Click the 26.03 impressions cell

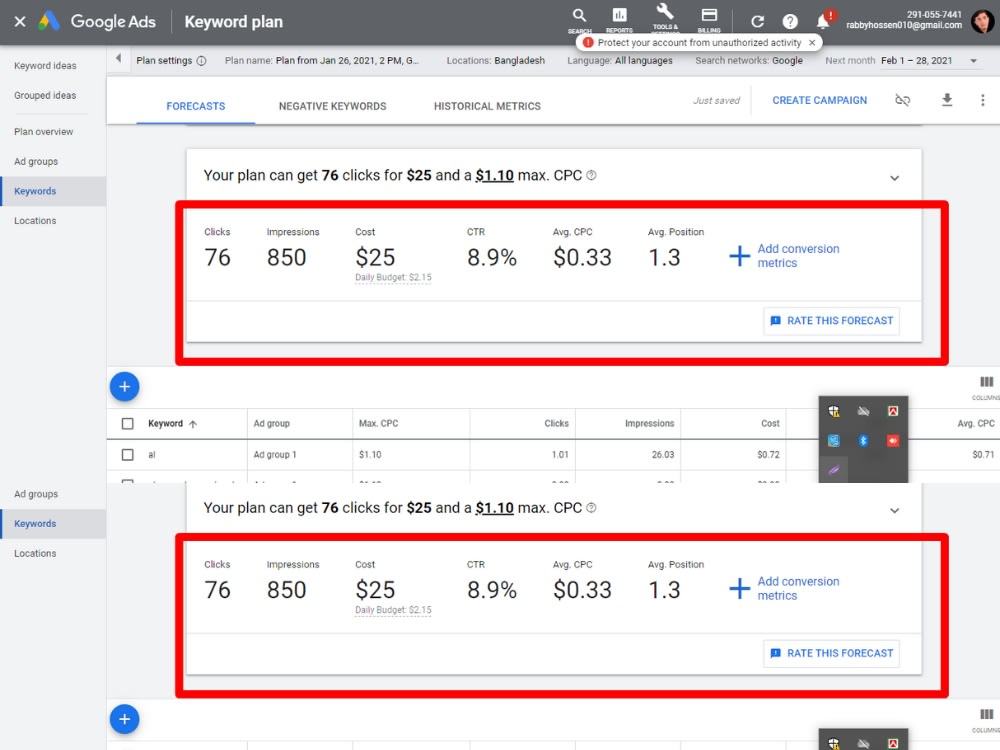click(663, 455)
